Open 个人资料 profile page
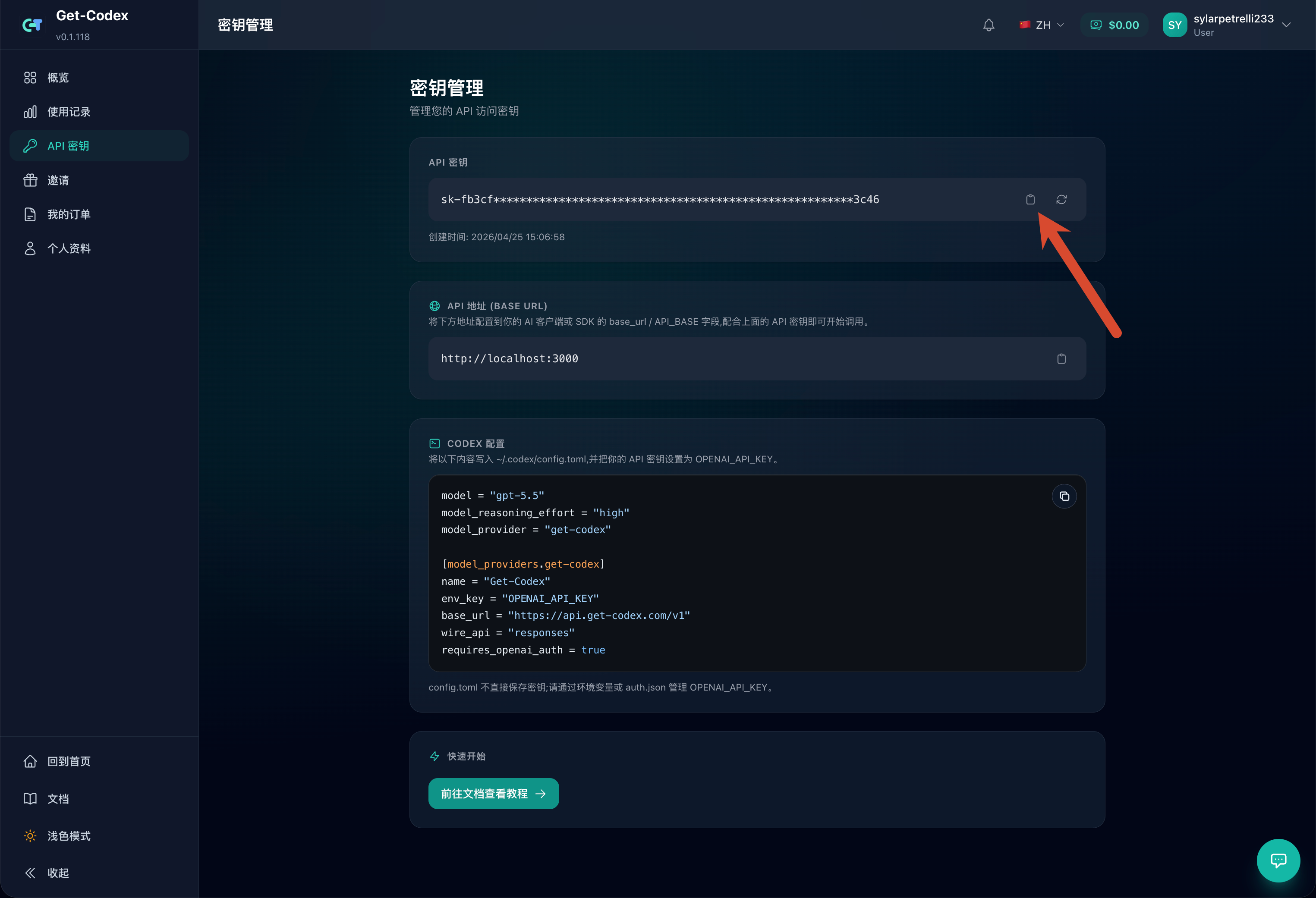Viewport: 1316px width, 898px height. (x=99, y=248)
